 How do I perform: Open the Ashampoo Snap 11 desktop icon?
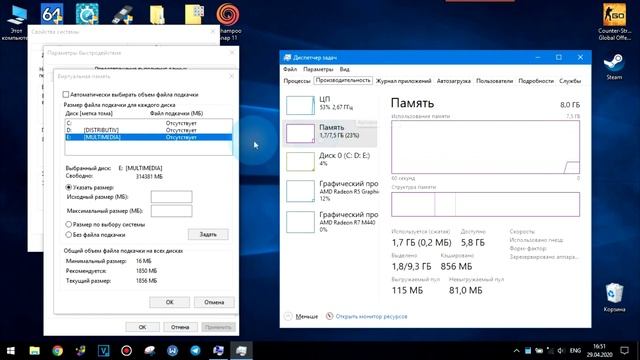click(x=228, y=21)
